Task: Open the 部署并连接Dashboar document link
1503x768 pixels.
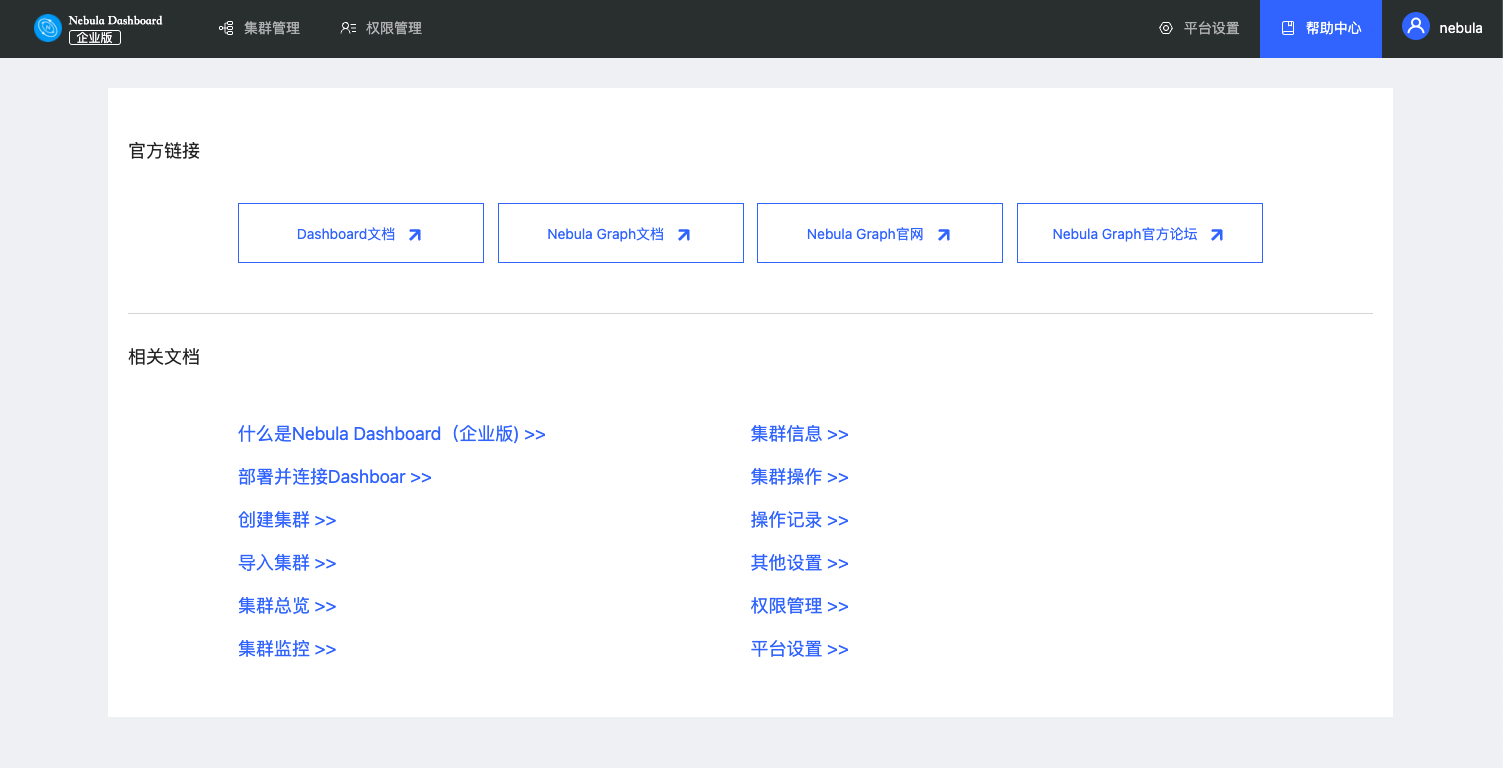Action: (x=334, y=477)
